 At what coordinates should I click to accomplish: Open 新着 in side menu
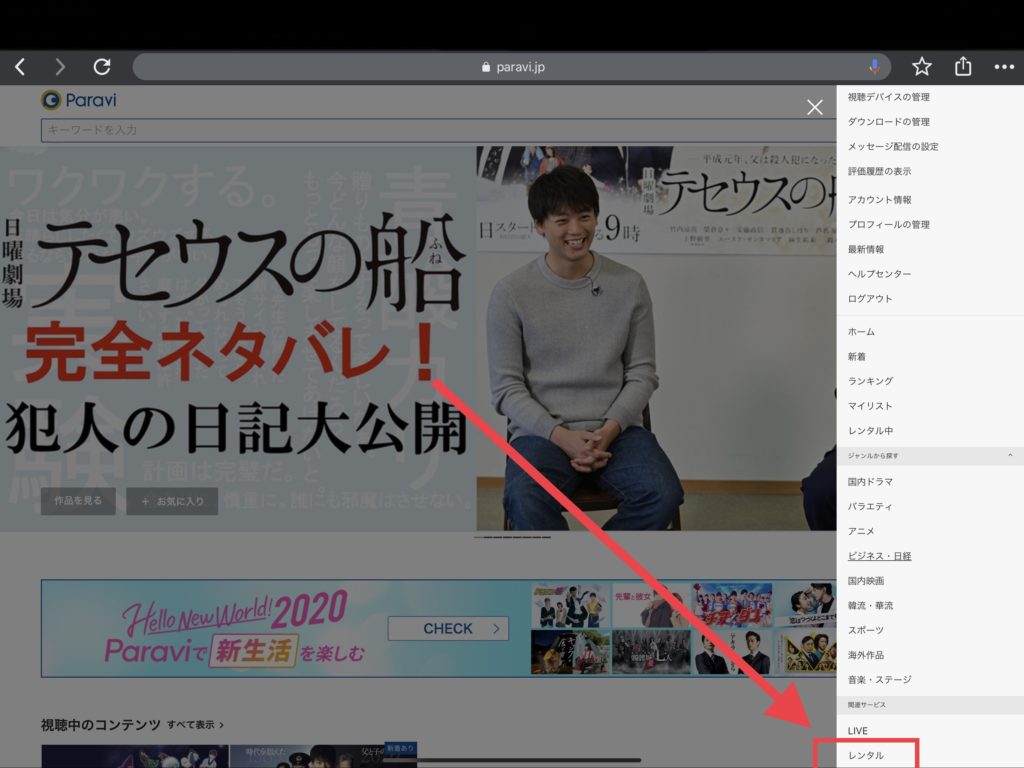[856, 357]
